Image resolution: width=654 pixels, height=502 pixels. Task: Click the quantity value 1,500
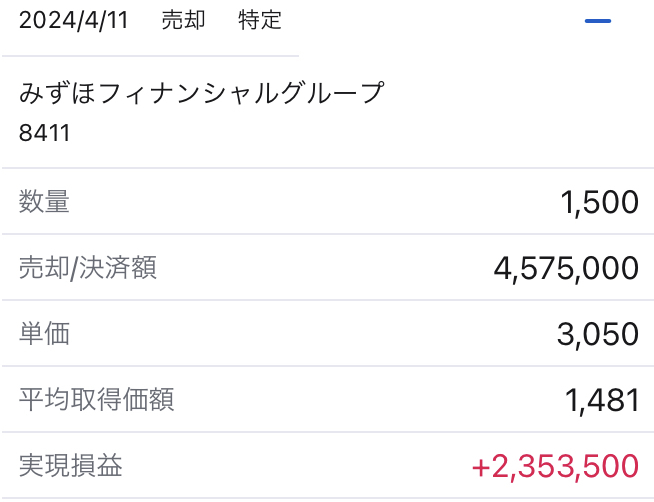(x=599, y=202)
